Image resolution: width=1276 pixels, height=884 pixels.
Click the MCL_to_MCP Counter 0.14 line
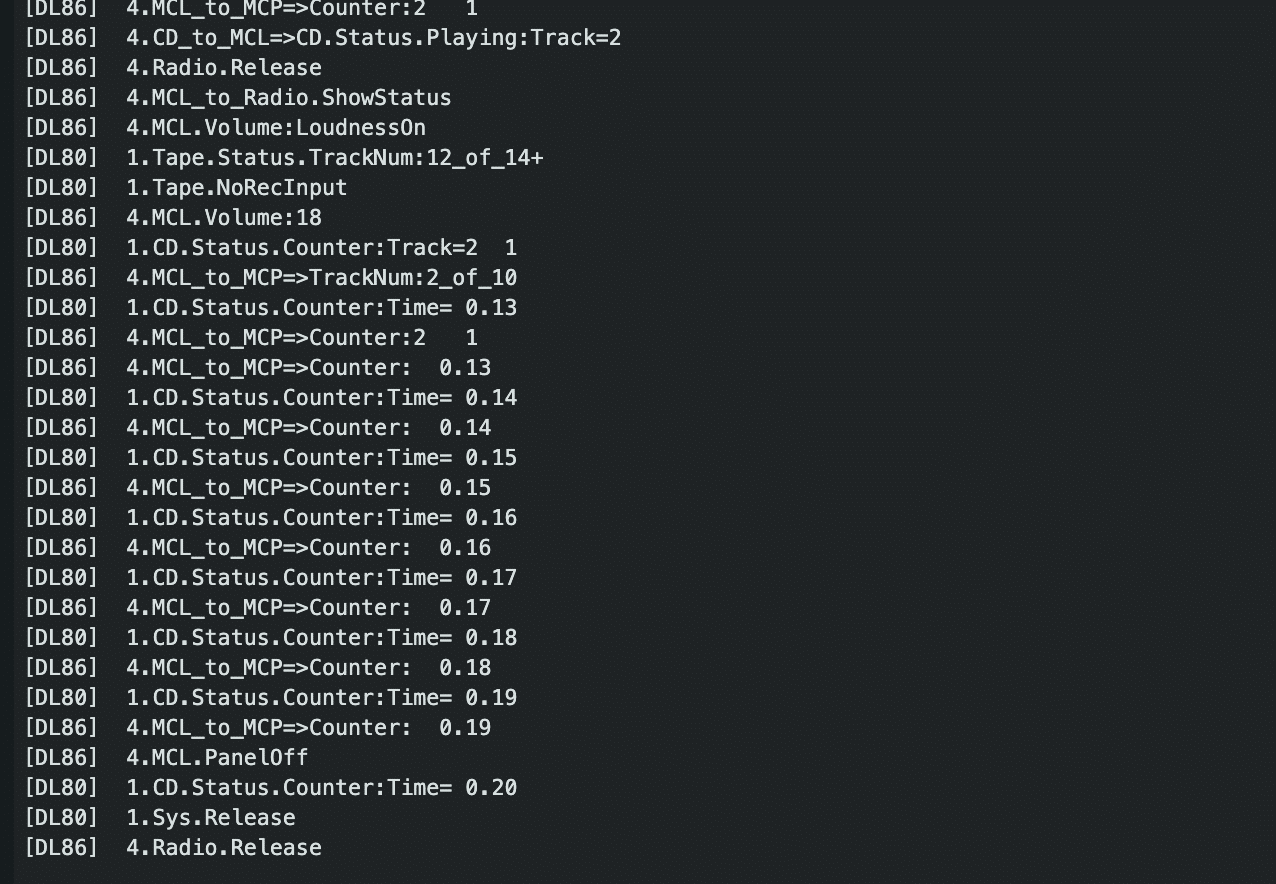[257, 428]
